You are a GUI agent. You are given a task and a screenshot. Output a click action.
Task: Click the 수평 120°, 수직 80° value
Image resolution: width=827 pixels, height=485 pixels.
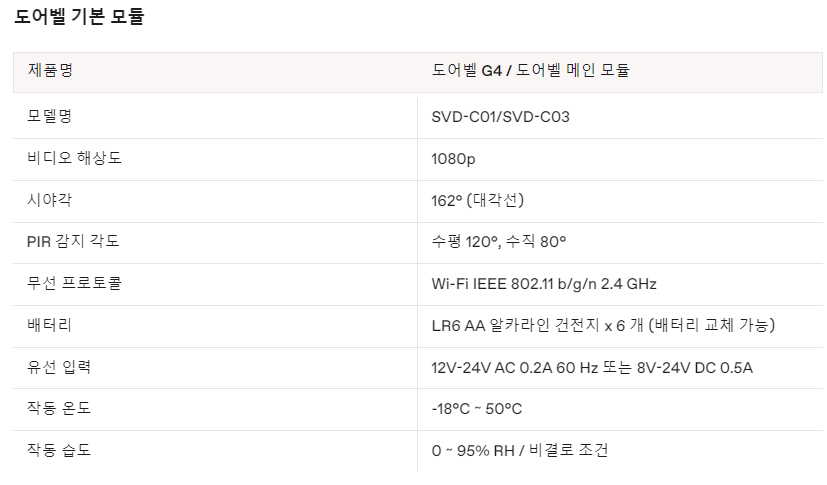point(498,241)
